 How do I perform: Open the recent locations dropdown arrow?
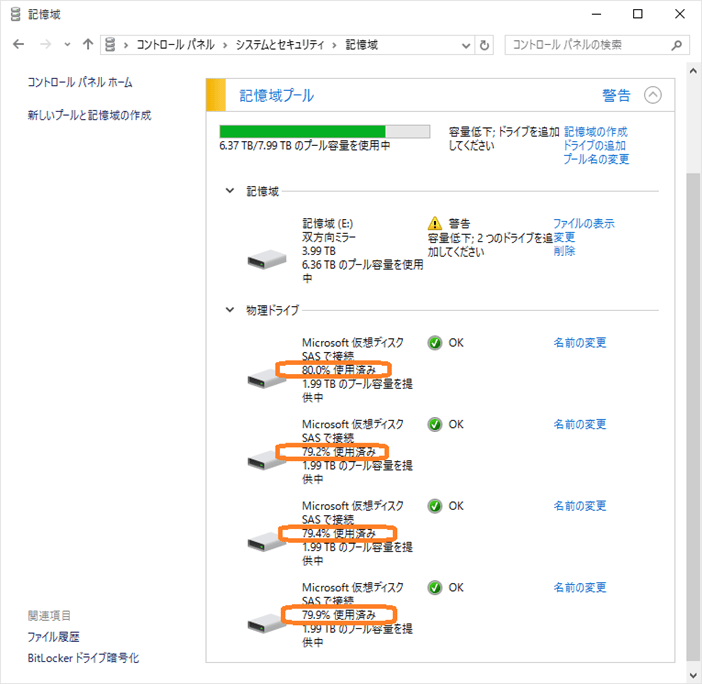[x=67, y=45]
